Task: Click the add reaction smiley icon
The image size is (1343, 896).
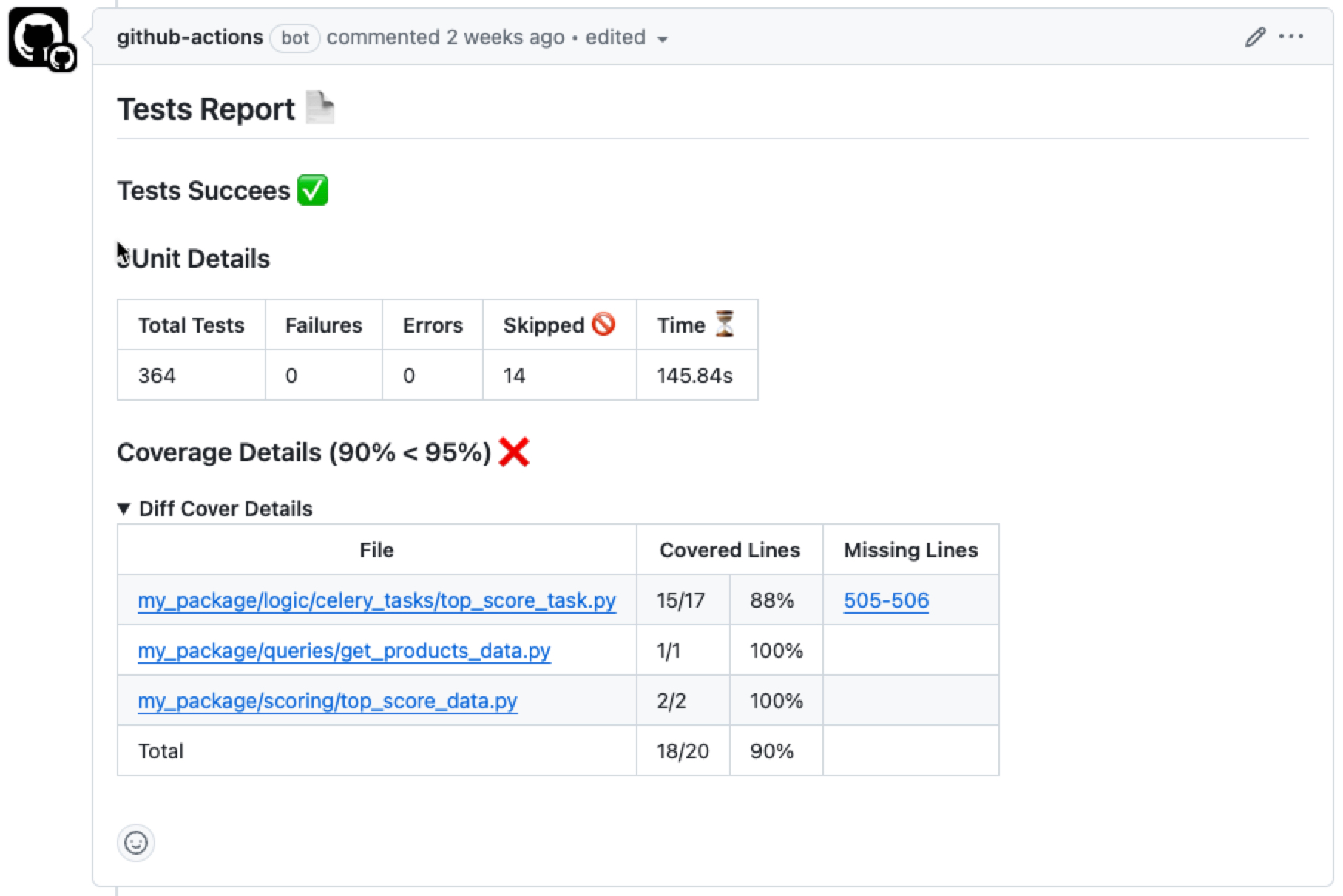Action: (x=136, y=843)
